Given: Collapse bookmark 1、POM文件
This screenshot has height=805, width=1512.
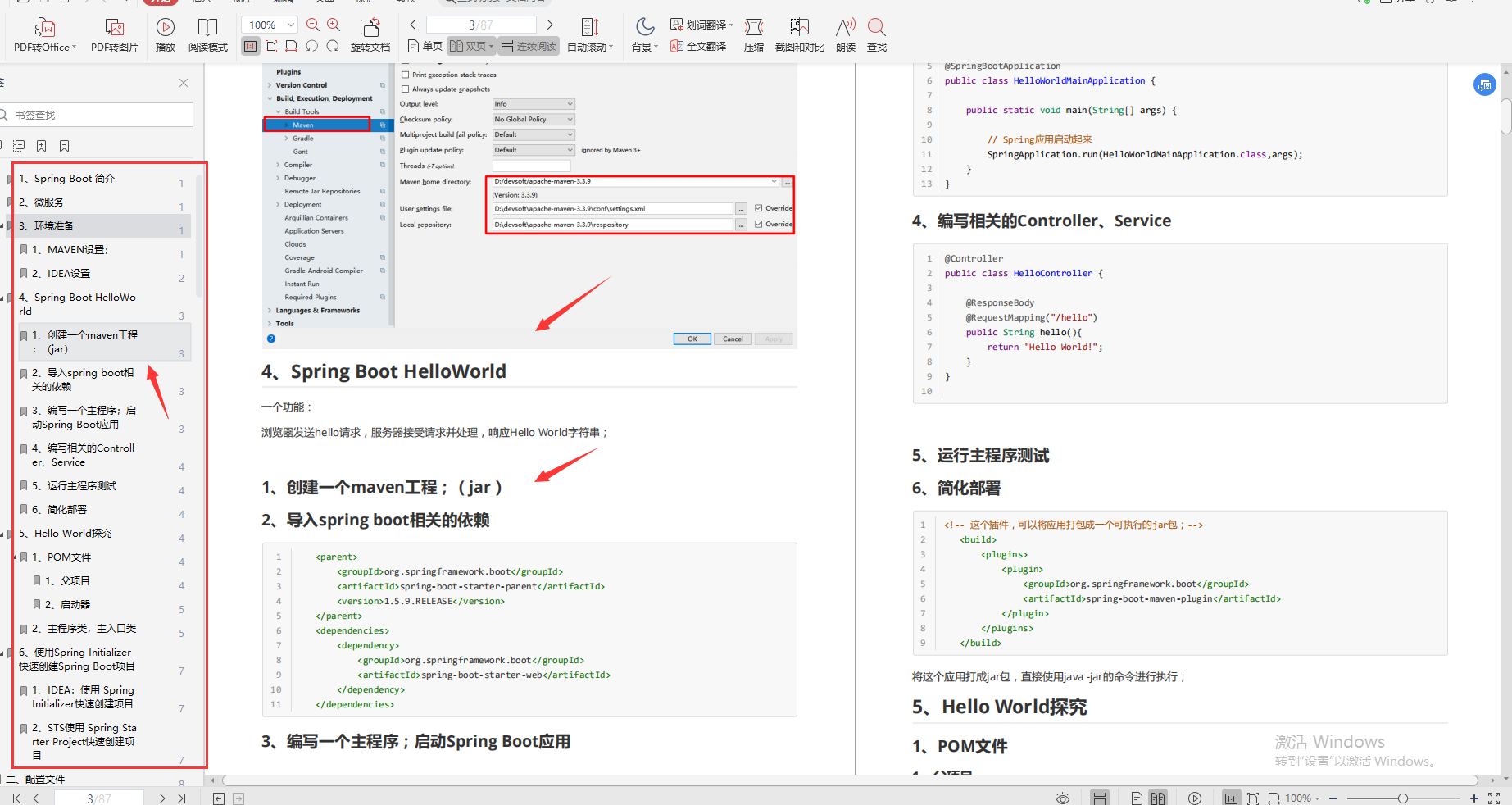Looking at the screenshot, I should 16,557.
